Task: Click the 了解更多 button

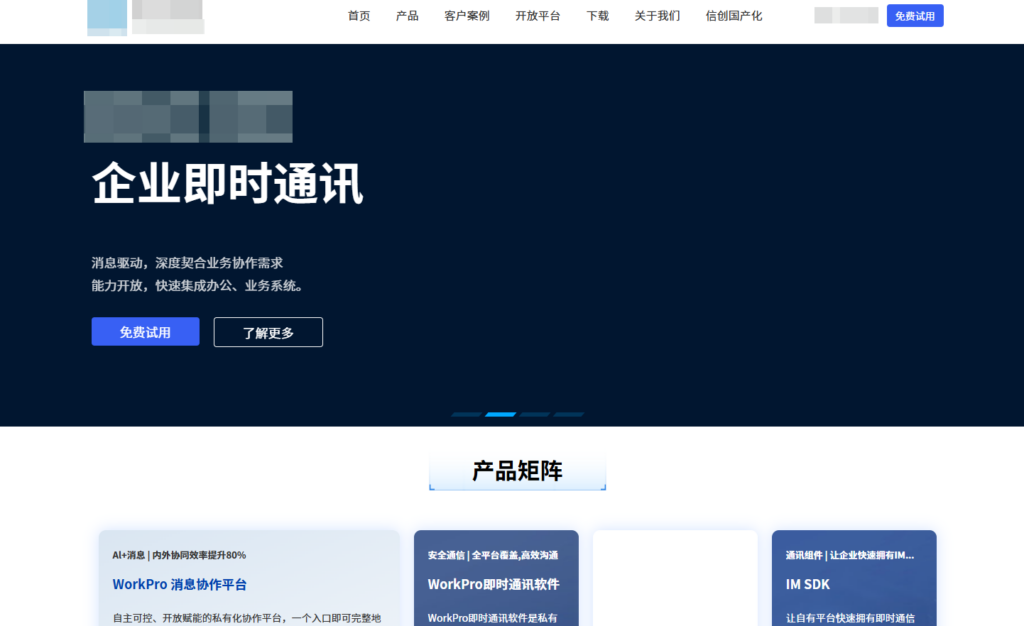Action: tap(267, 331)
